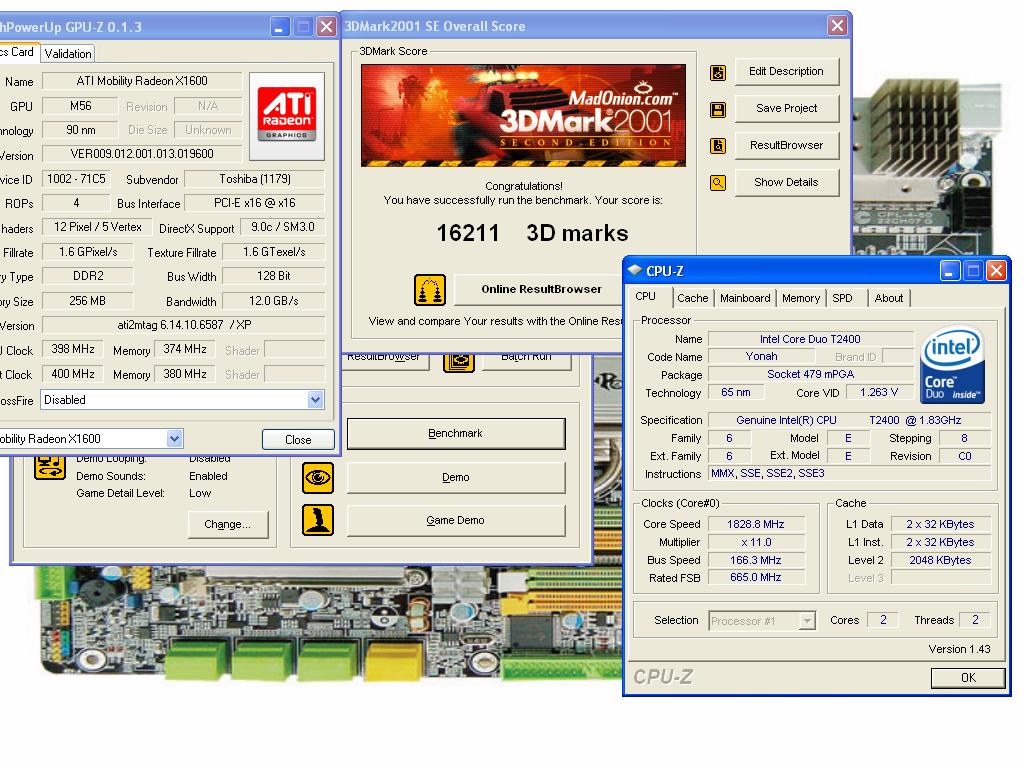Click the CPU-Z title bar icon
The width and height of the screenshot is (1024, 768).
point(634,270)
